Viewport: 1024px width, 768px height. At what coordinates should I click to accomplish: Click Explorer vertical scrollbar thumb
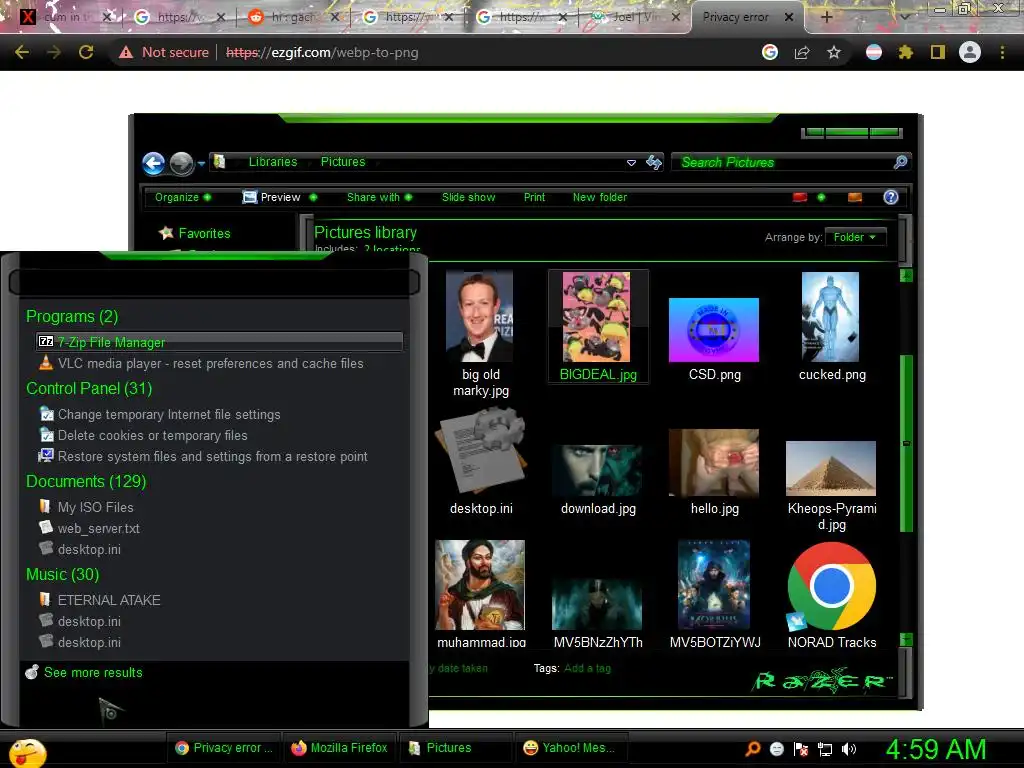pyautogui.click(x=906, y=443)
